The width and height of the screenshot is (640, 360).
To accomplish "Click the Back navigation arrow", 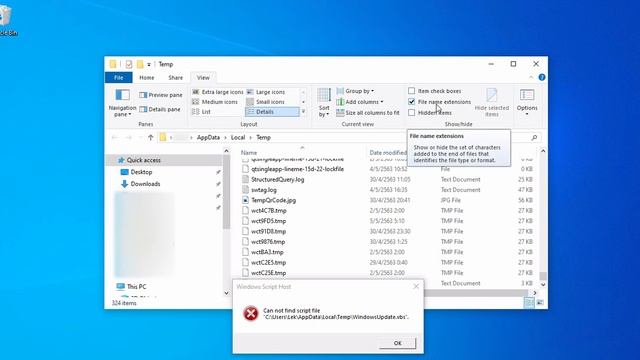I will pos(115,138).
